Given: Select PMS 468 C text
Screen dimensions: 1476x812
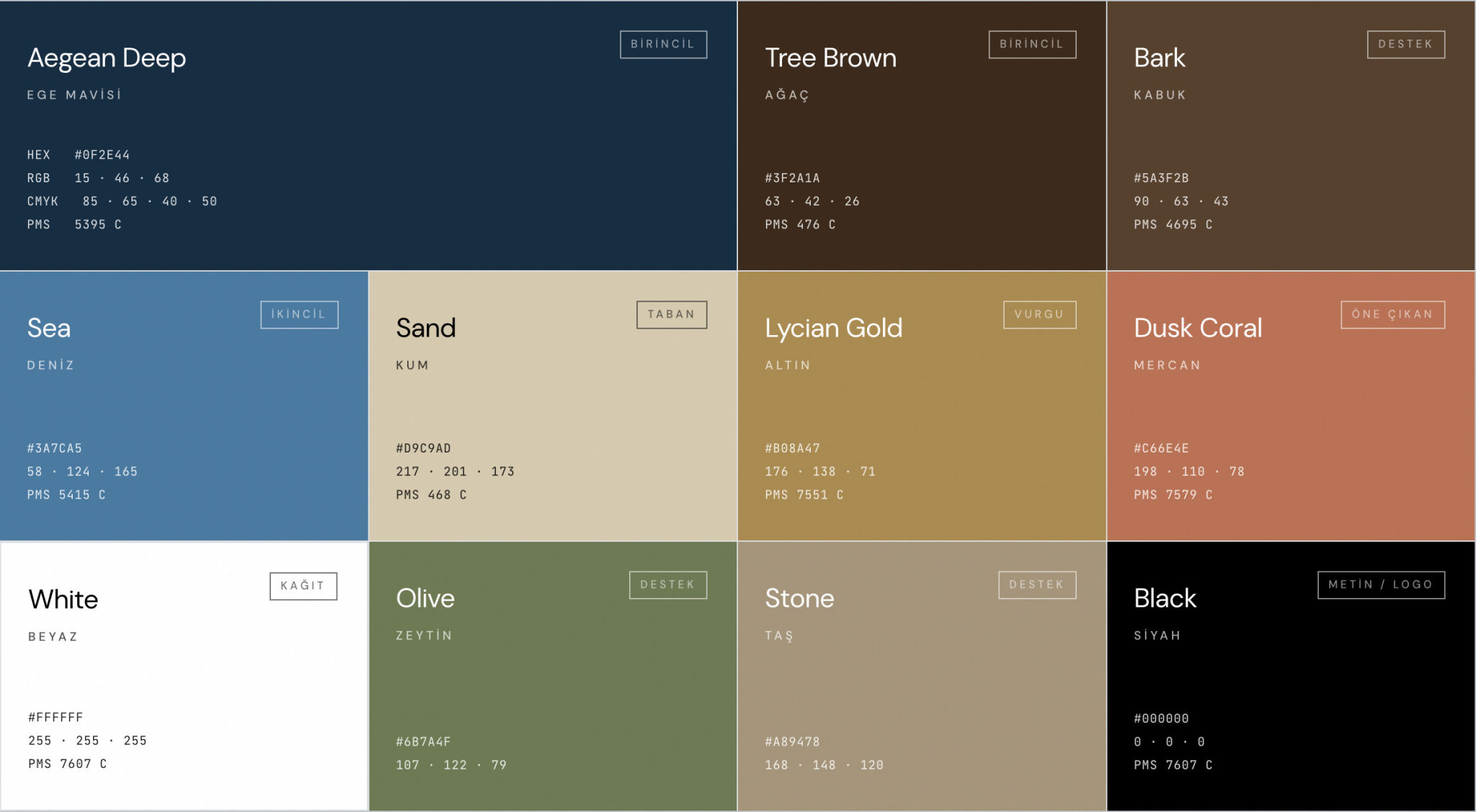Looking at the screenshot, I should coord(431,494).
